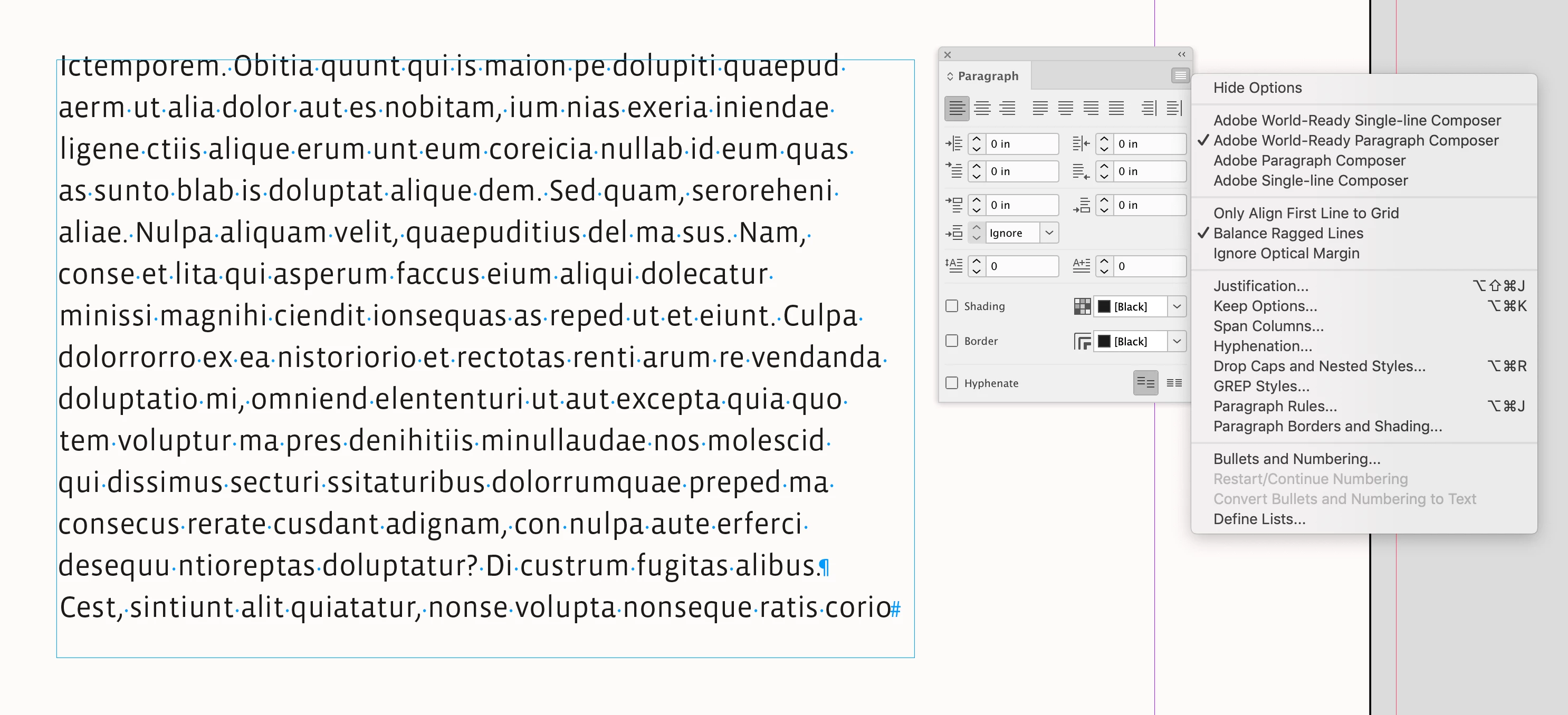The image size is (1568, 715).
Task: Enable the Border checkbox
Action: (x=951, y=341)
